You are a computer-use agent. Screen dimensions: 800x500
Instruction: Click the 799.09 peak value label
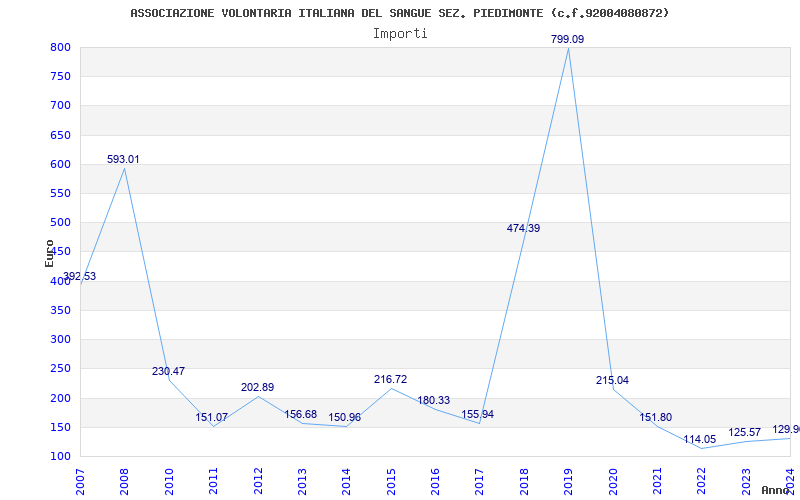pos(567,39)
